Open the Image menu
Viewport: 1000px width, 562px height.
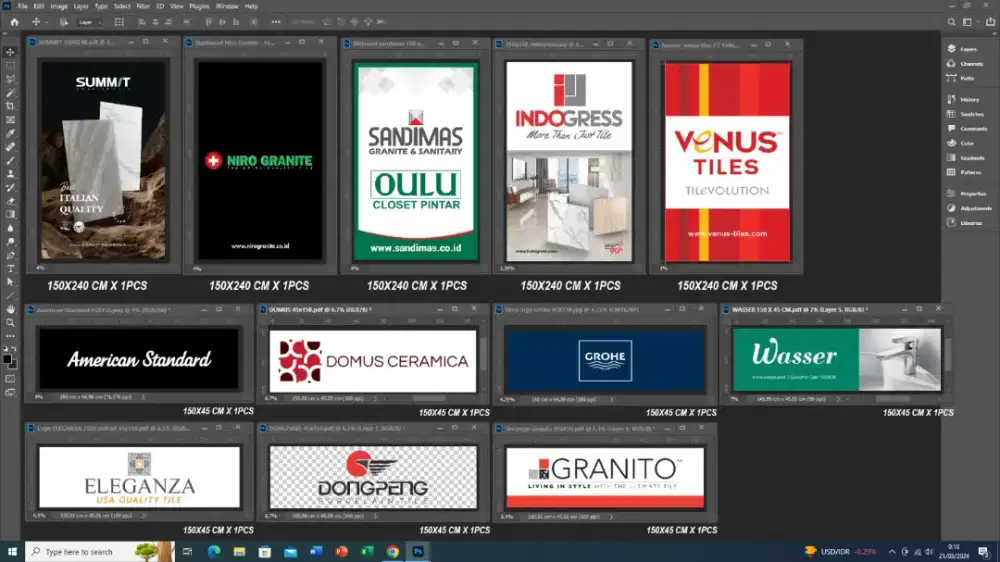click(x=59, y=6)
